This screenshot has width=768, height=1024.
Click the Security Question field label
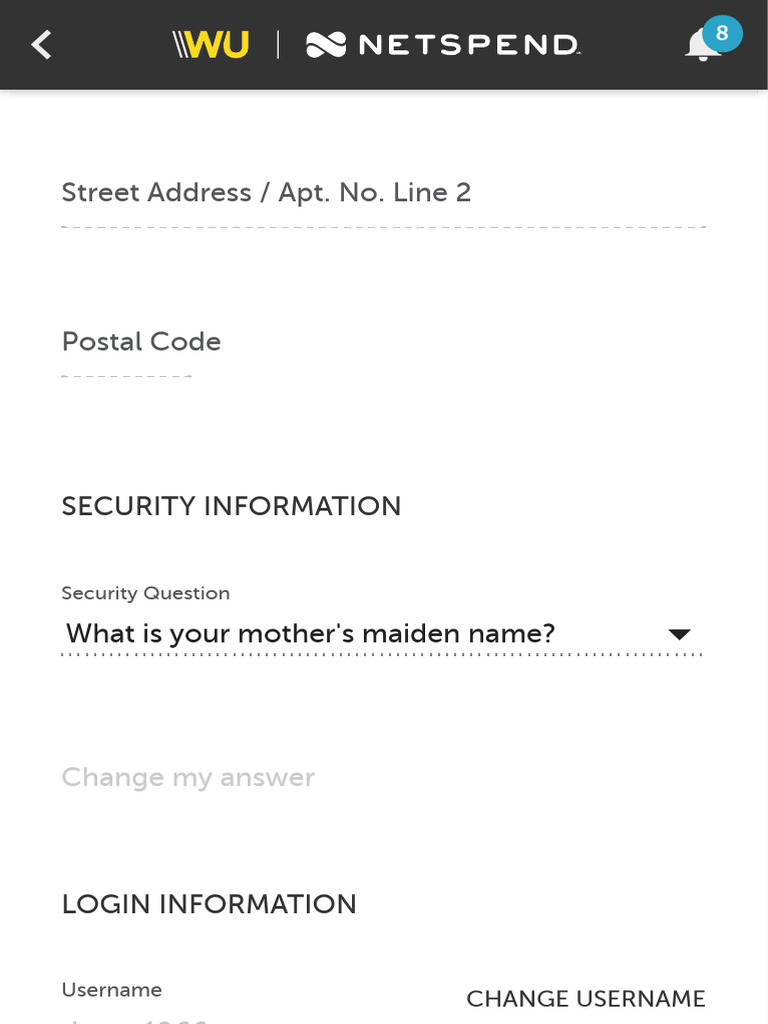pos(145,593)
